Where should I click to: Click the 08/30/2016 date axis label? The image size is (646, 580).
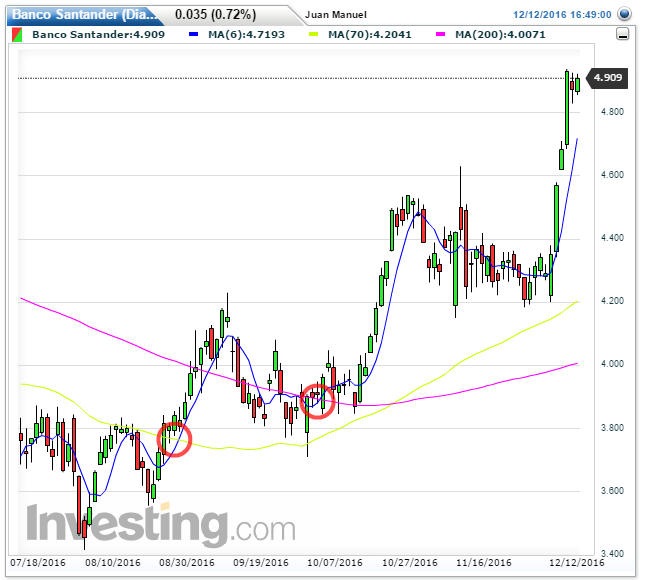(187, 563)
